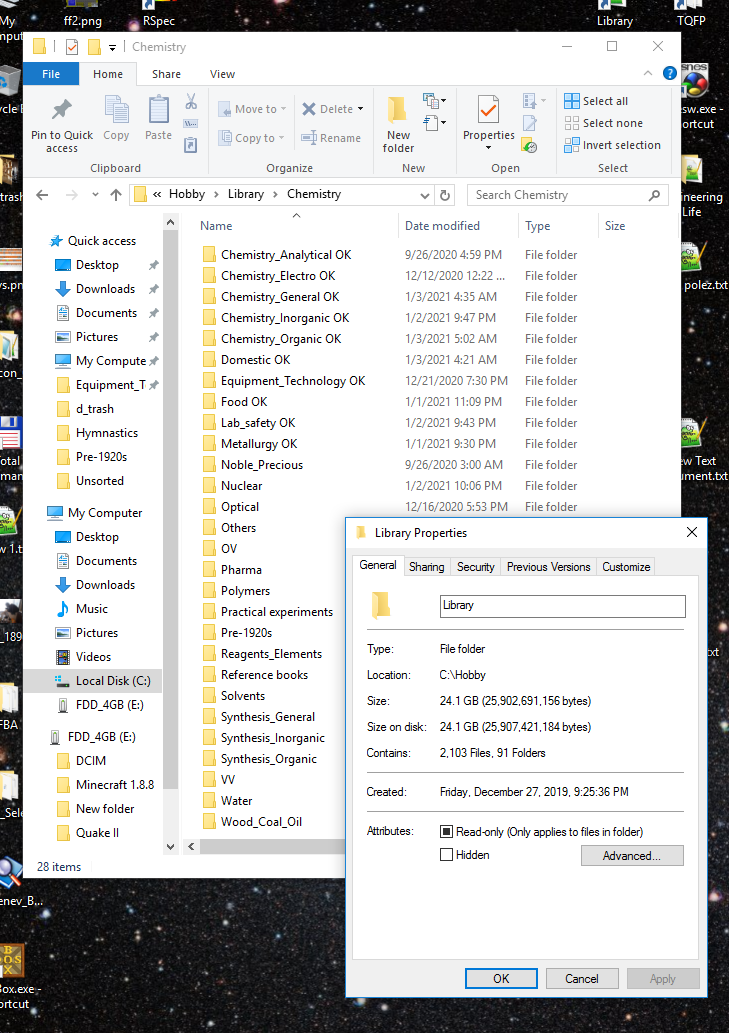The height and width of the screenshot is (1033, 729).
Task: Switch to the Security tab
Action: (475, 567)
